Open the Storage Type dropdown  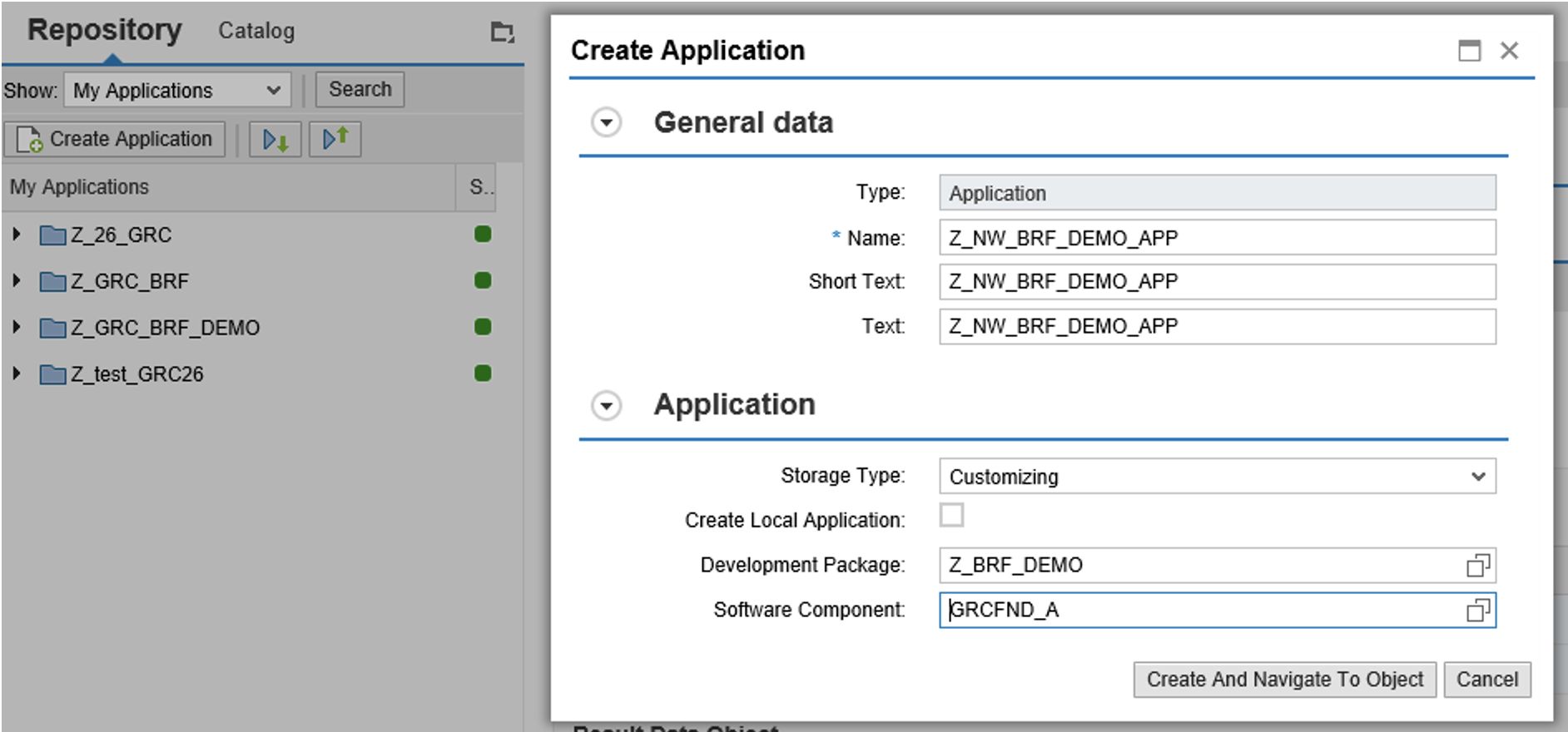coord(1218,477)
